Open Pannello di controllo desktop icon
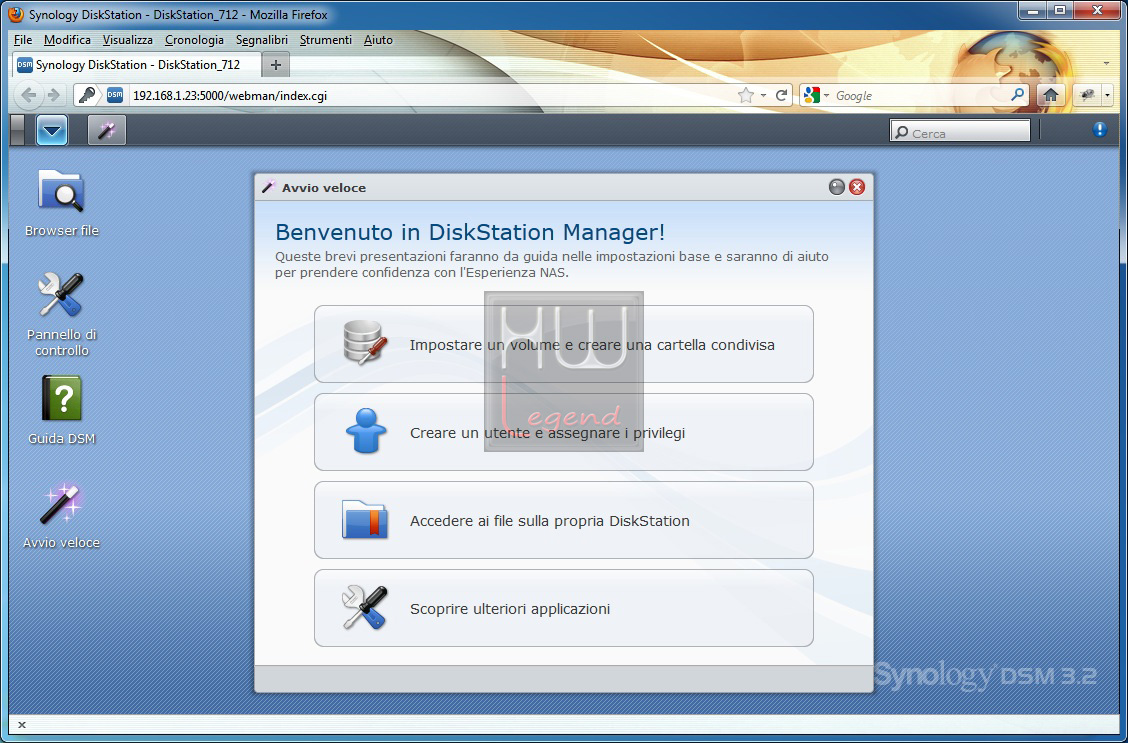This screenshot has width=1128, height=743. click(61, 314)
